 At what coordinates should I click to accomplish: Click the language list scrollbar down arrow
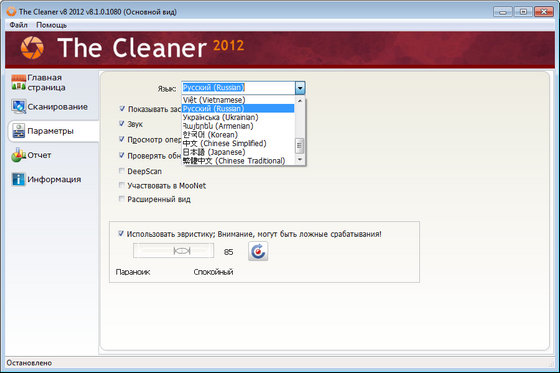(300, 160)
